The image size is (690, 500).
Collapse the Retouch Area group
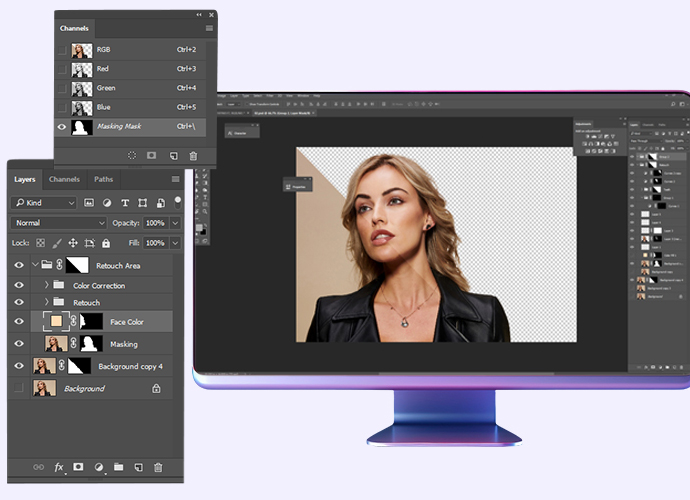coord(34,266)
